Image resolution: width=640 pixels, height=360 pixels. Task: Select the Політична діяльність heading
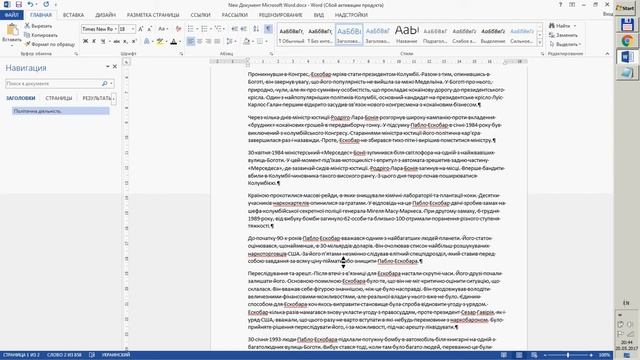(x=61, y=111)
